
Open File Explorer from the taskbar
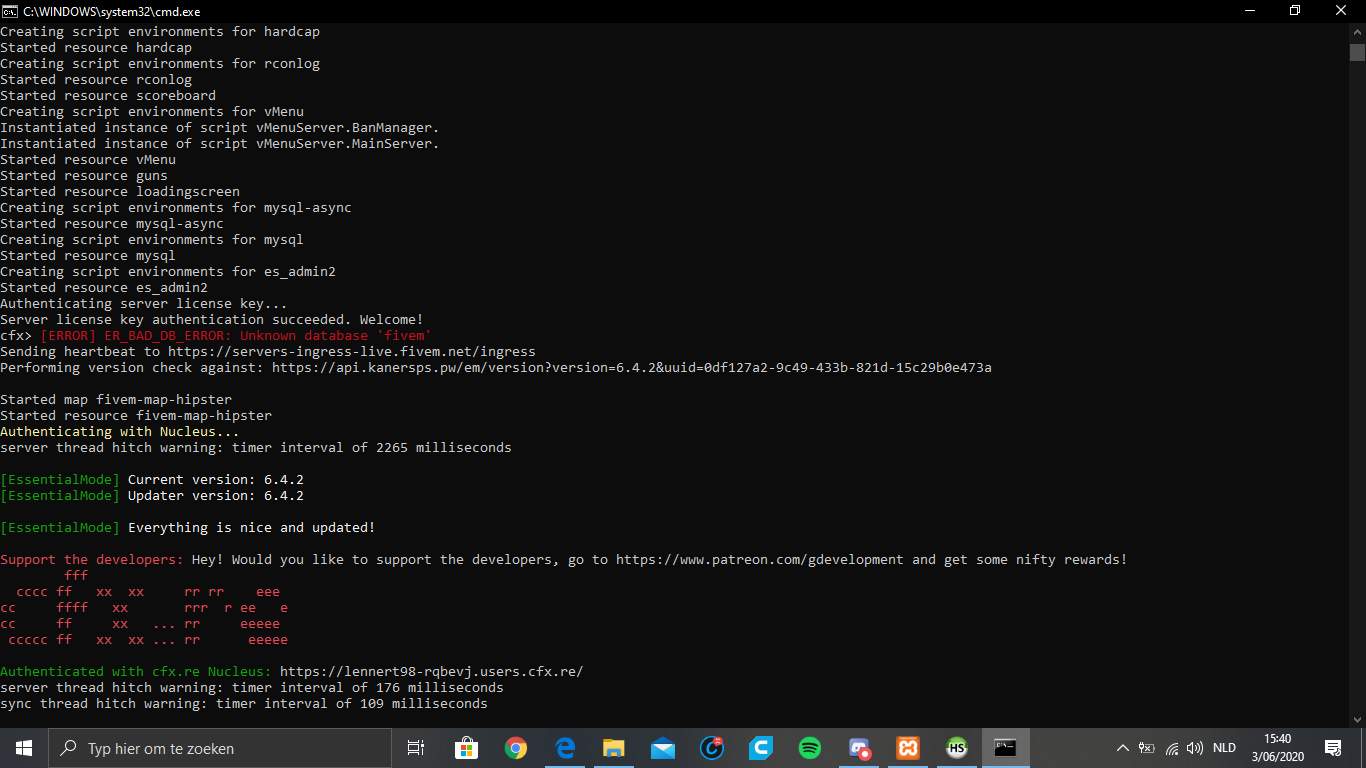click(x=614, y=748)
